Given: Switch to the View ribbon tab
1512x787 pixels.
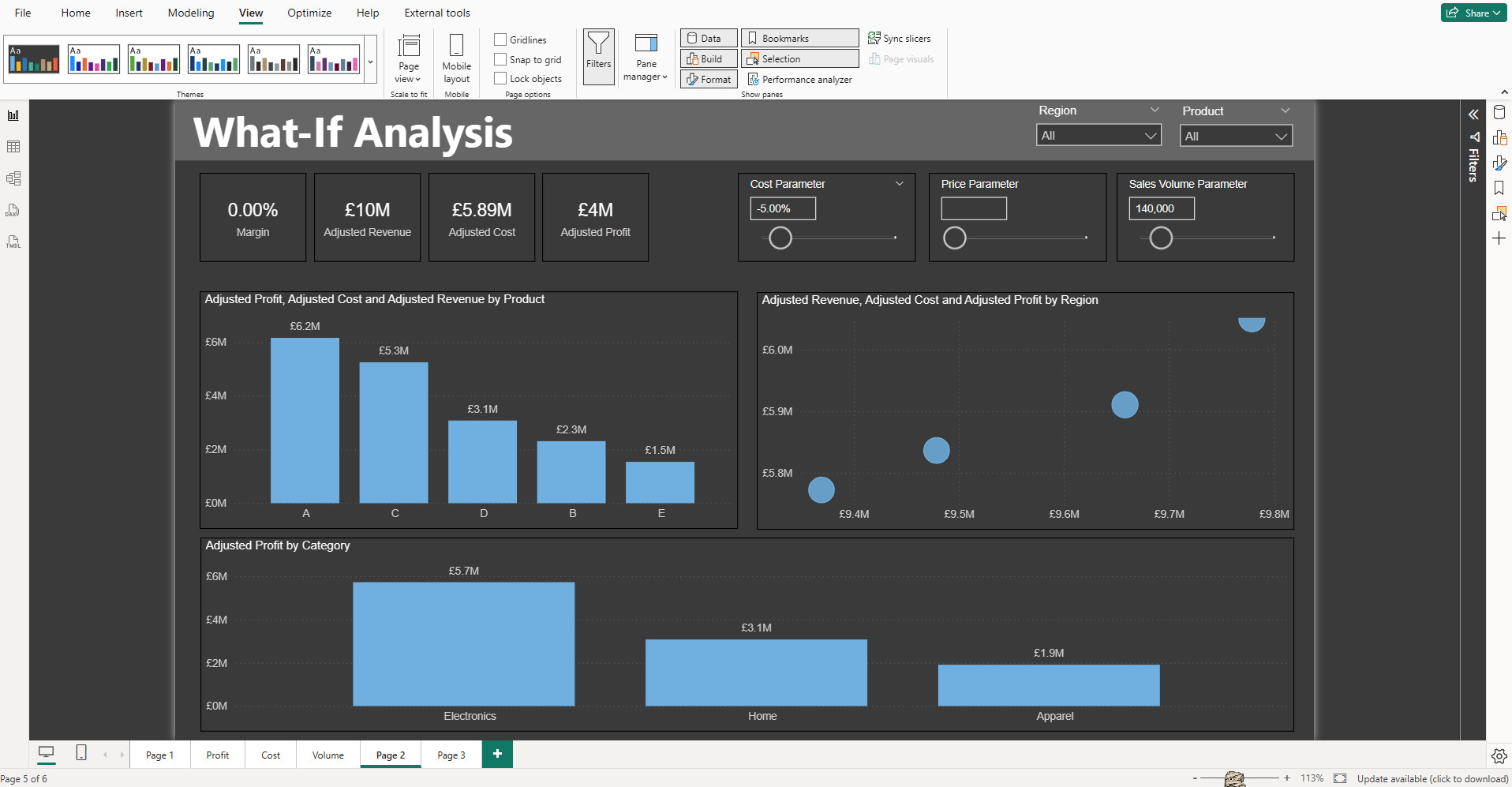Looking at the screenshot, I should coord(250,13).
